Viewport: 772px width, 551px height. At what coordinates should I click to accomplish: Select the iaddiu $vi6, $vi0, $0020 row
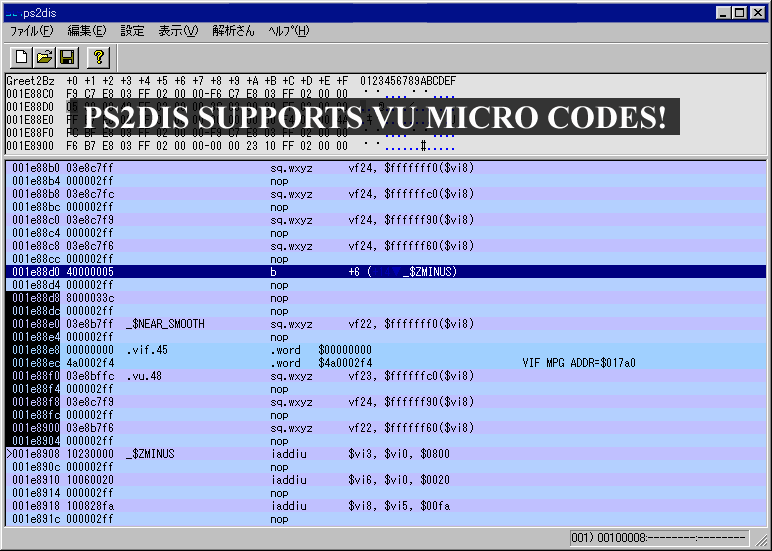(x=386, y=480)
